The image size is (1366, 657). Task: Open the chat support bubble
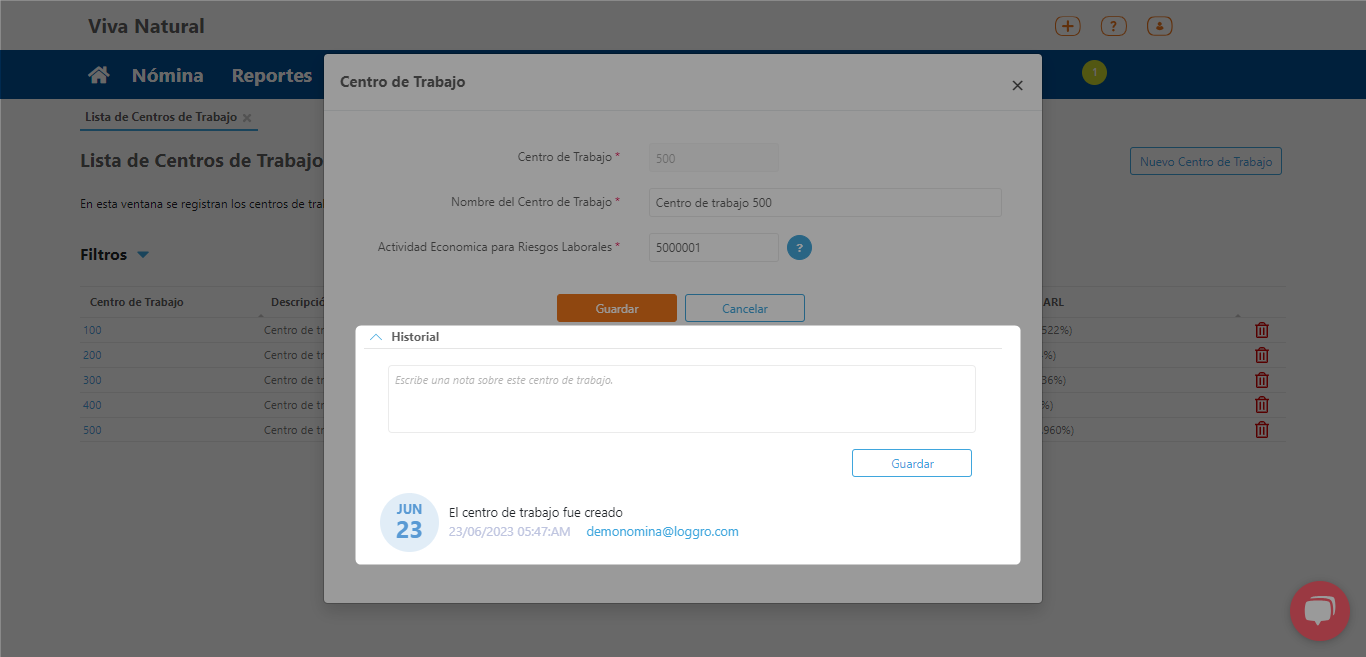pyautogui.click(x=1319, y=610)
